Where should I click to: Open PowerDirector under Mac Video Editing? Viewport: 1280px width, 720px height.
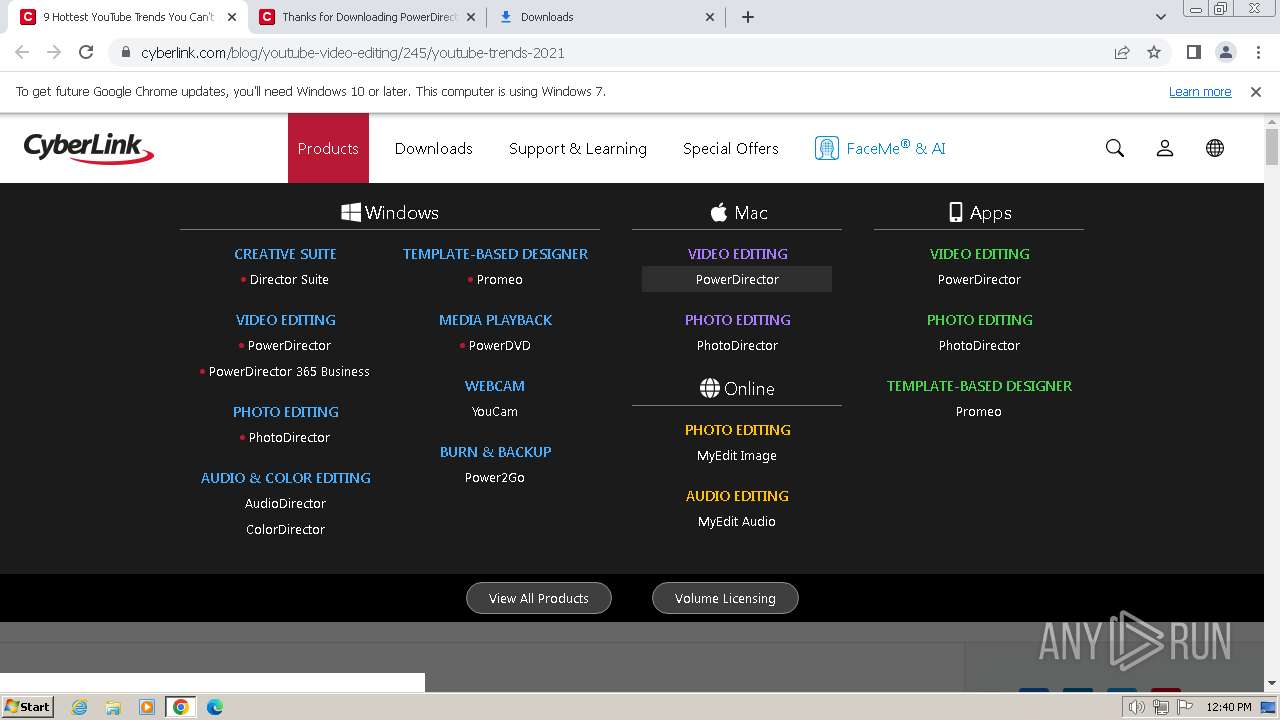pos(737,280)
